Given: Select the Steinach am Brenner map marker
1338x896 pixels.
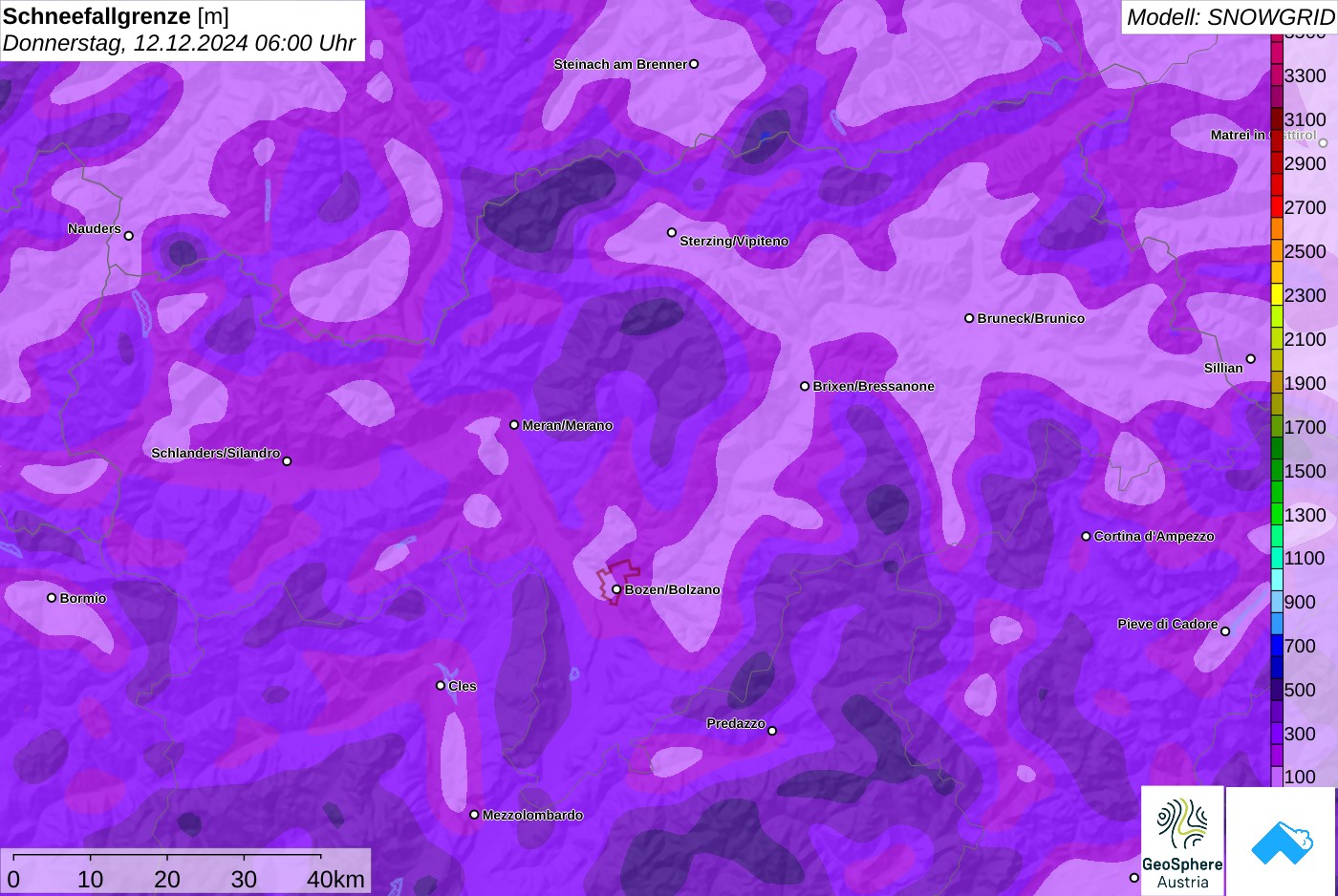Looking at the screenshot, I should pos(694,64).
